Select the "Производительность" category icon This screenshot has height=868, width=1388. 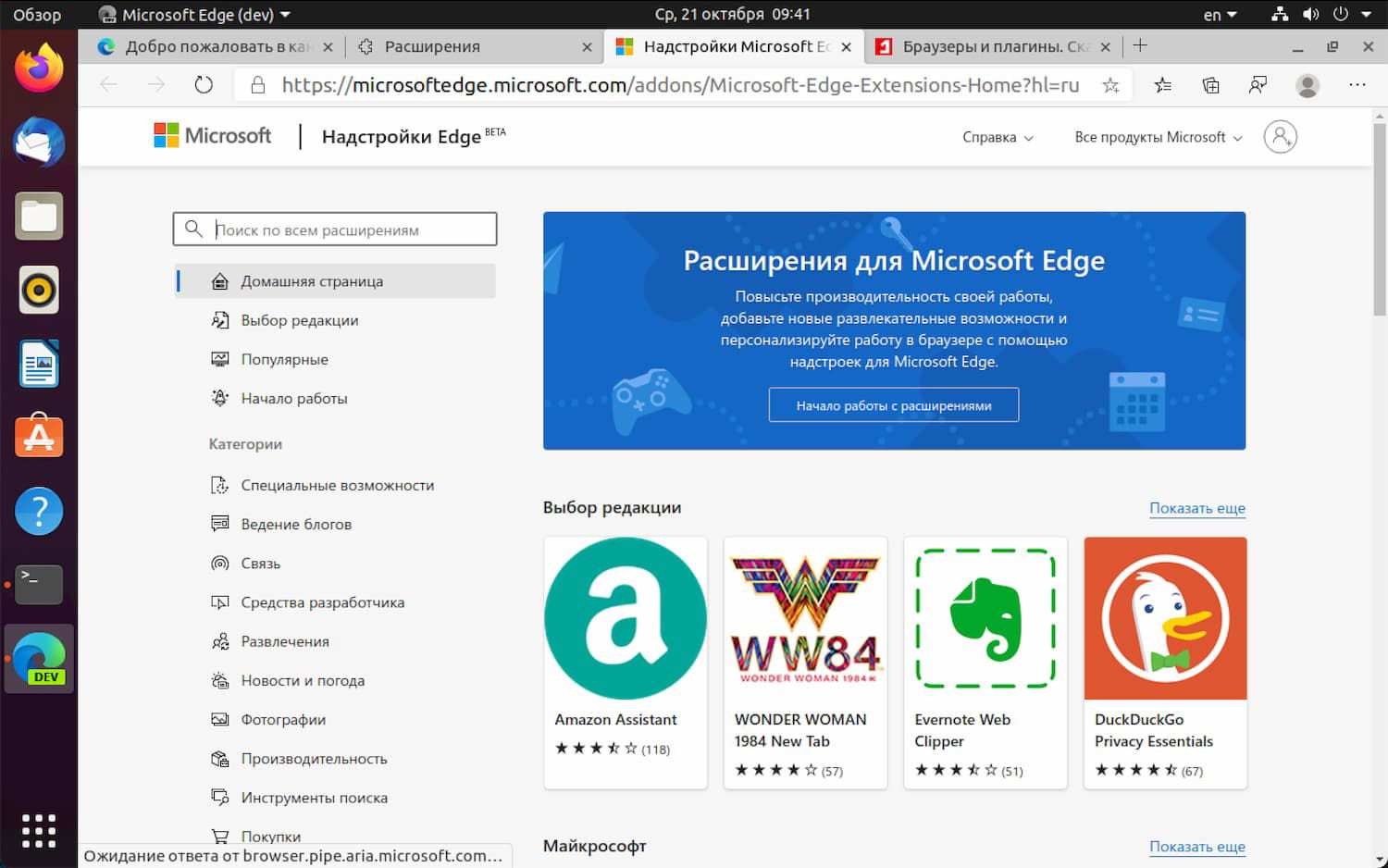(x=219, y=758)
